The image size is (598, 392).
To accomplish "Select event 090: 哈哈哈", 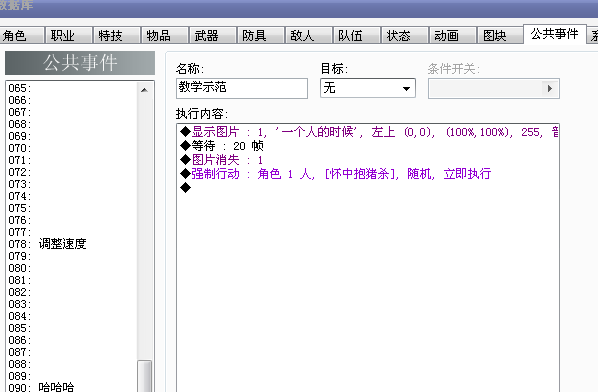I will tap(72, 387).
